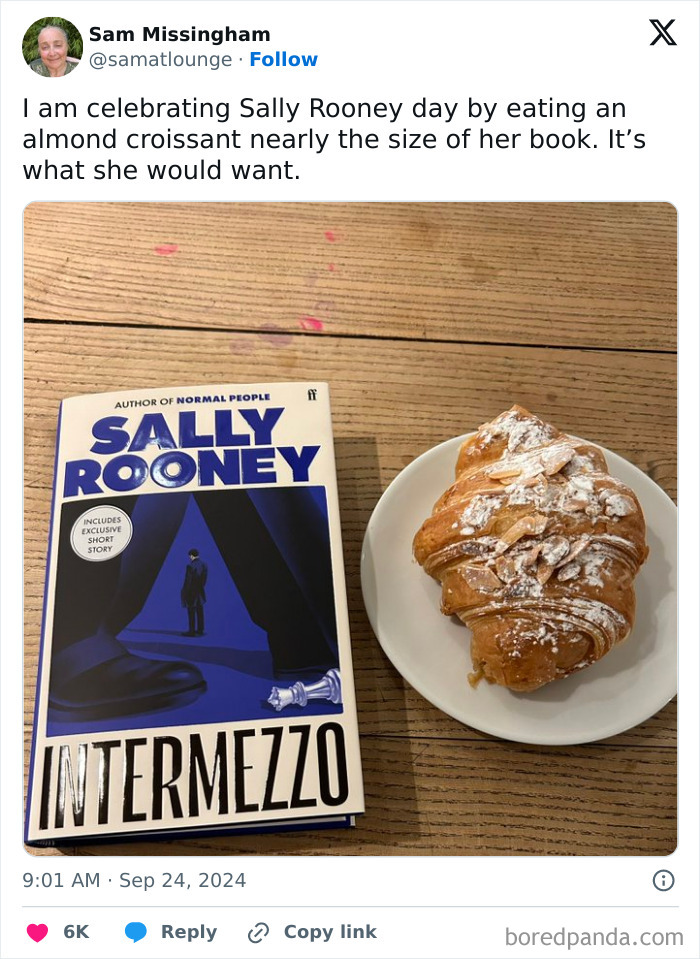Image resolution: width=700 pixels, height=959 pixels.
Task: Click the blue reply bubble icon
Action: click(136, 932)
